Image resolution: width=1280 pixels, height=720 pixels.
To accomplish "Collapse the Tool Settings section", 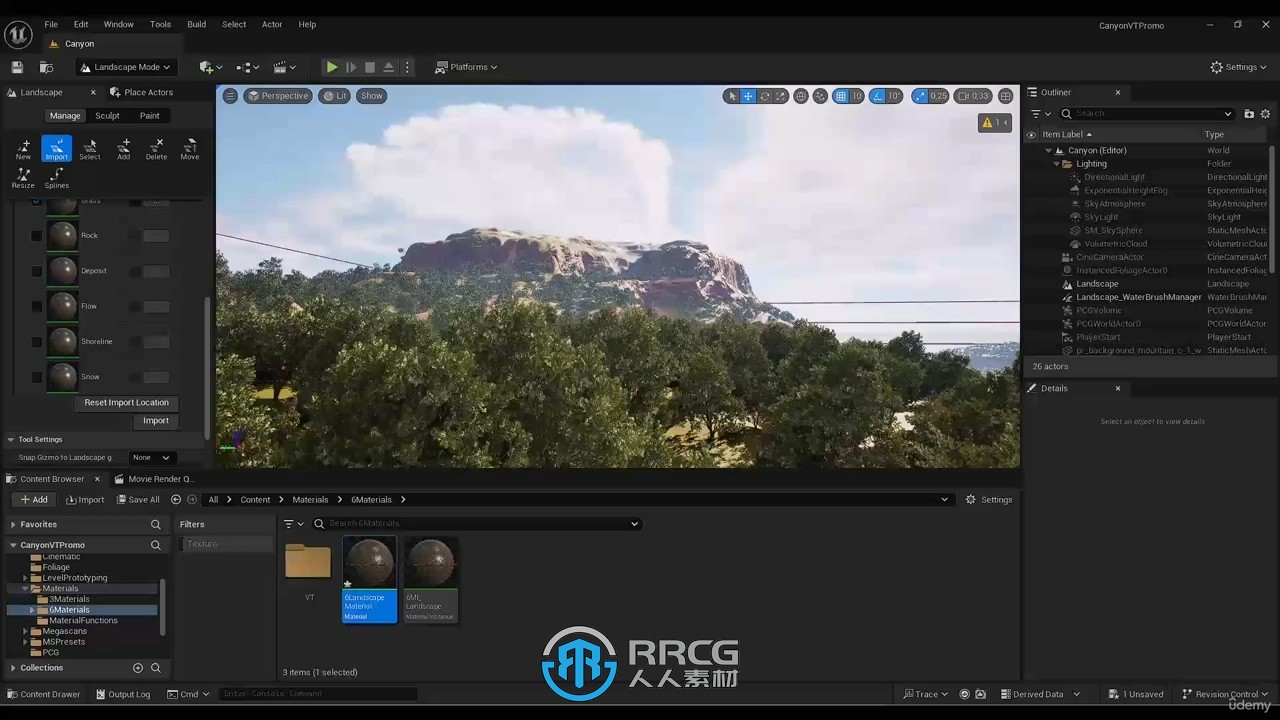I will (11, 439).
